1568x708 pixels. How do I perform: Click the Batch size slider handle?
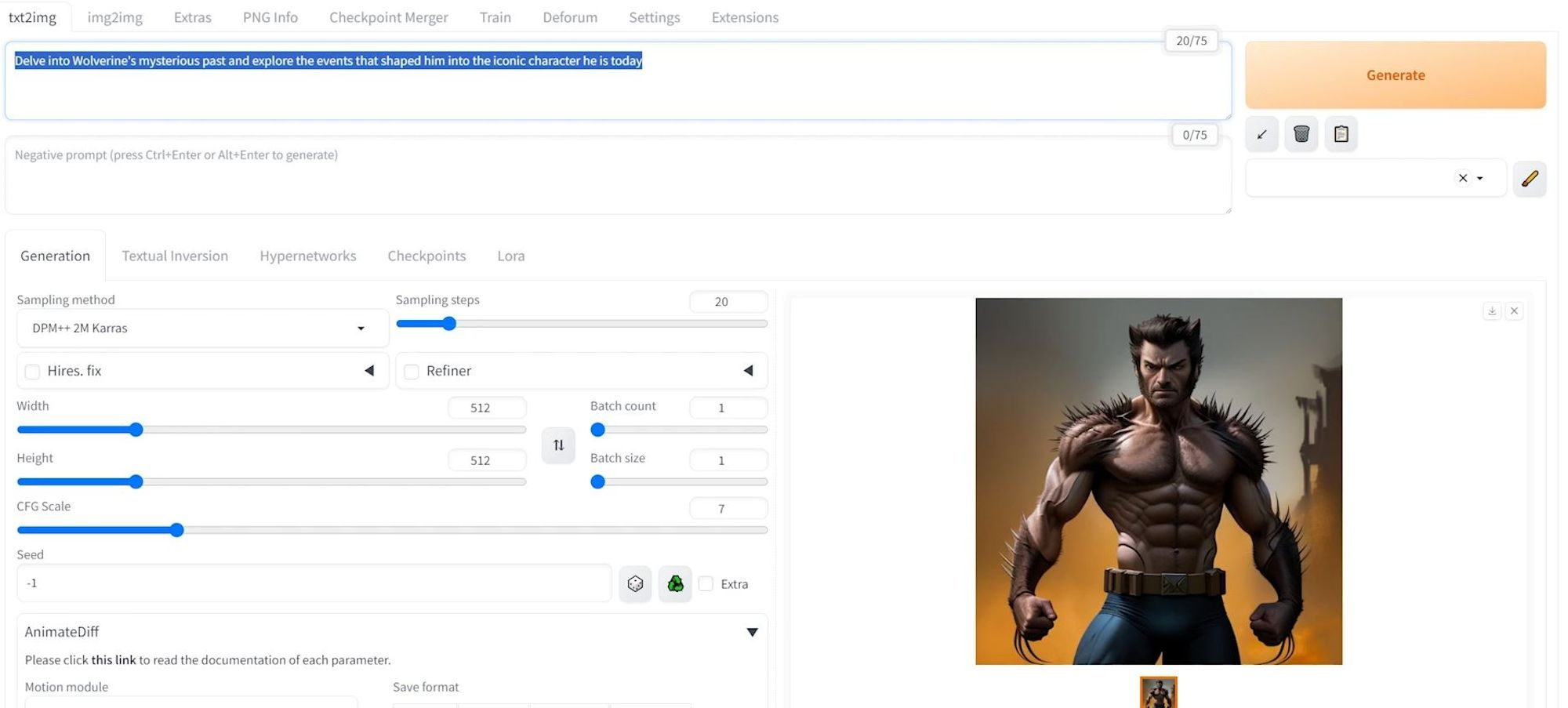(x=597, y=481)
